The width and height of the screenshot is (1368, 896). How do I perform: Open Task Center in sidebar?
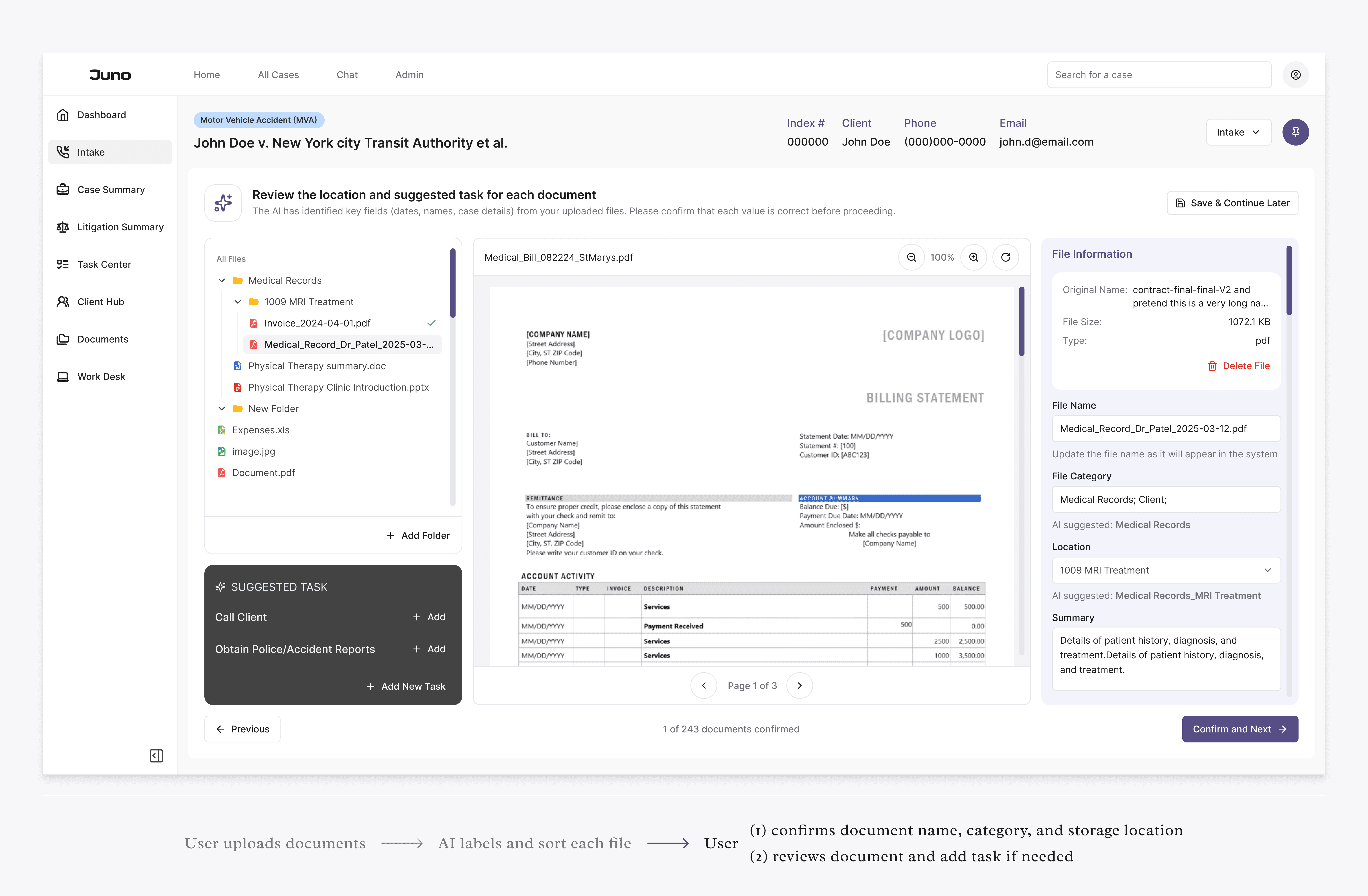click(x=104, y=264)
